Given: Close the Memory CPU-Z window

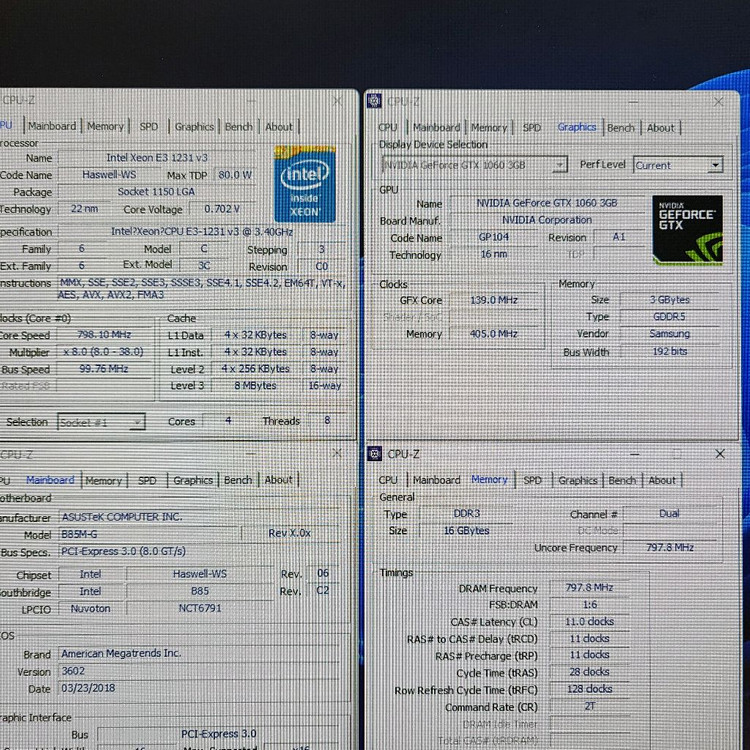Looking at the screenshot, I should click(x=719, y=453).
